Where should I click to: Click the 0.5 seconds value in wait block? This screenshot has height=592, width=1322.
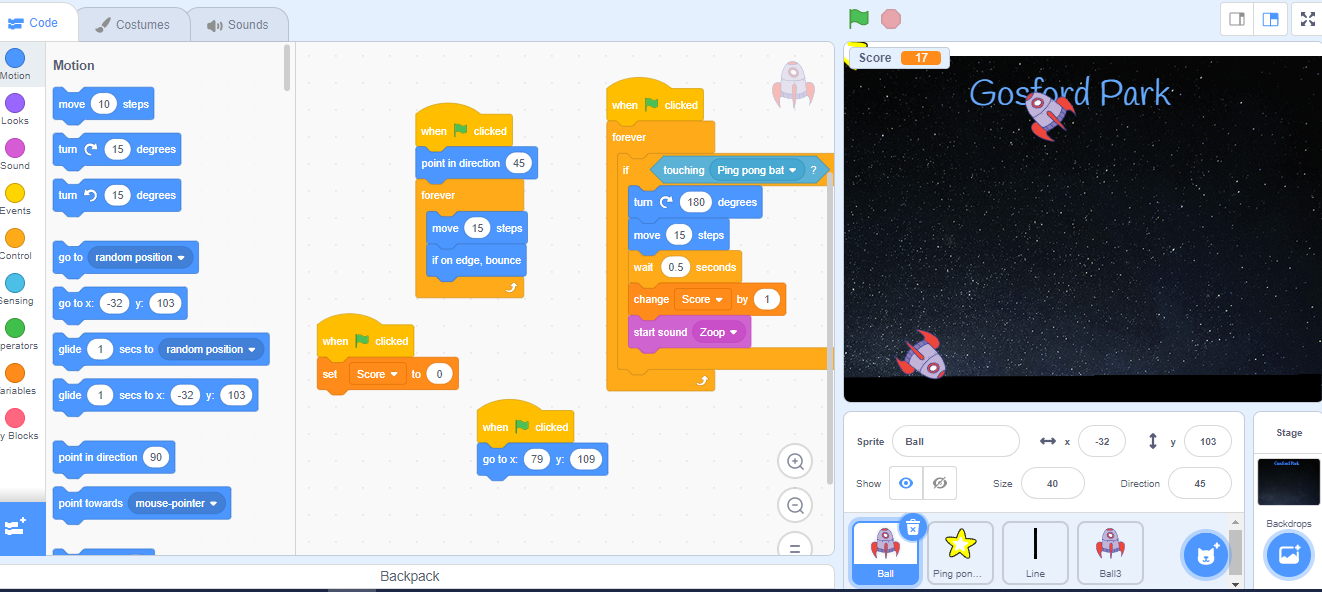tap(676, 267)
